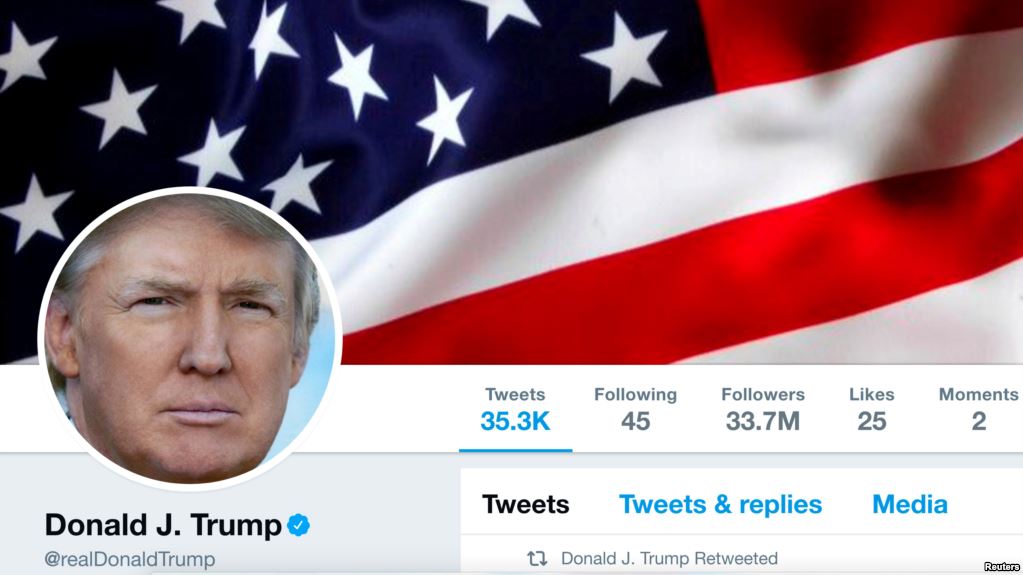Open the Followers list label
The height and width of the screenshot is (575, 1023).
point(763,395)
